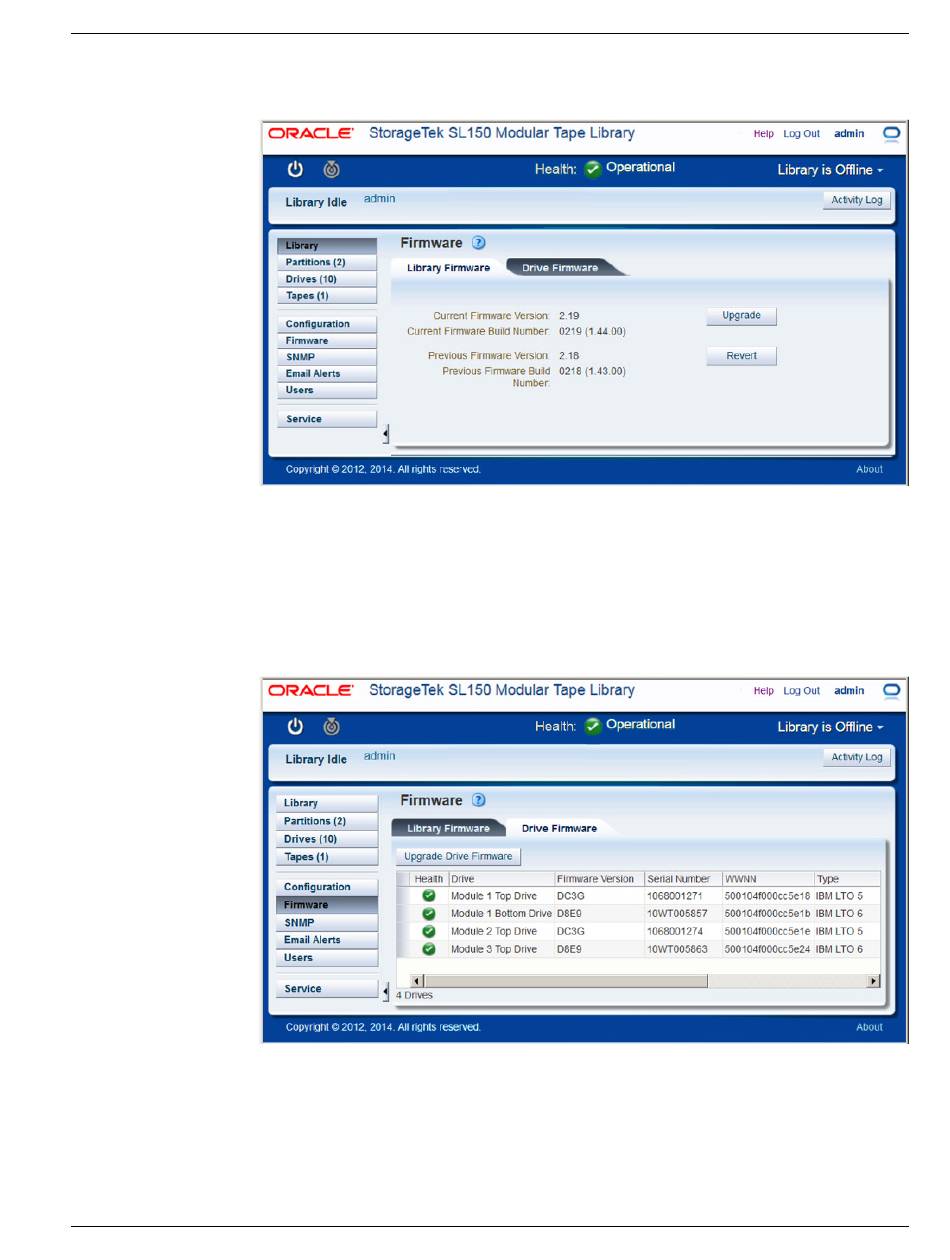
Task: Click the locate beacon icon in the lower screenshot
Action: pos(331,726)
